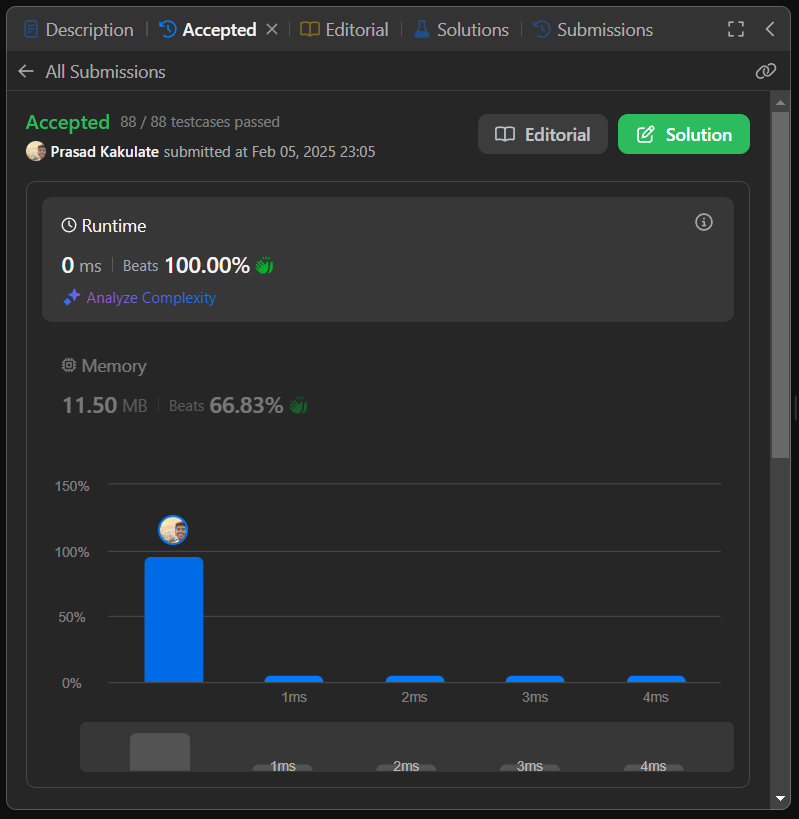View the Submissions tab

click(x=593, y=30)
